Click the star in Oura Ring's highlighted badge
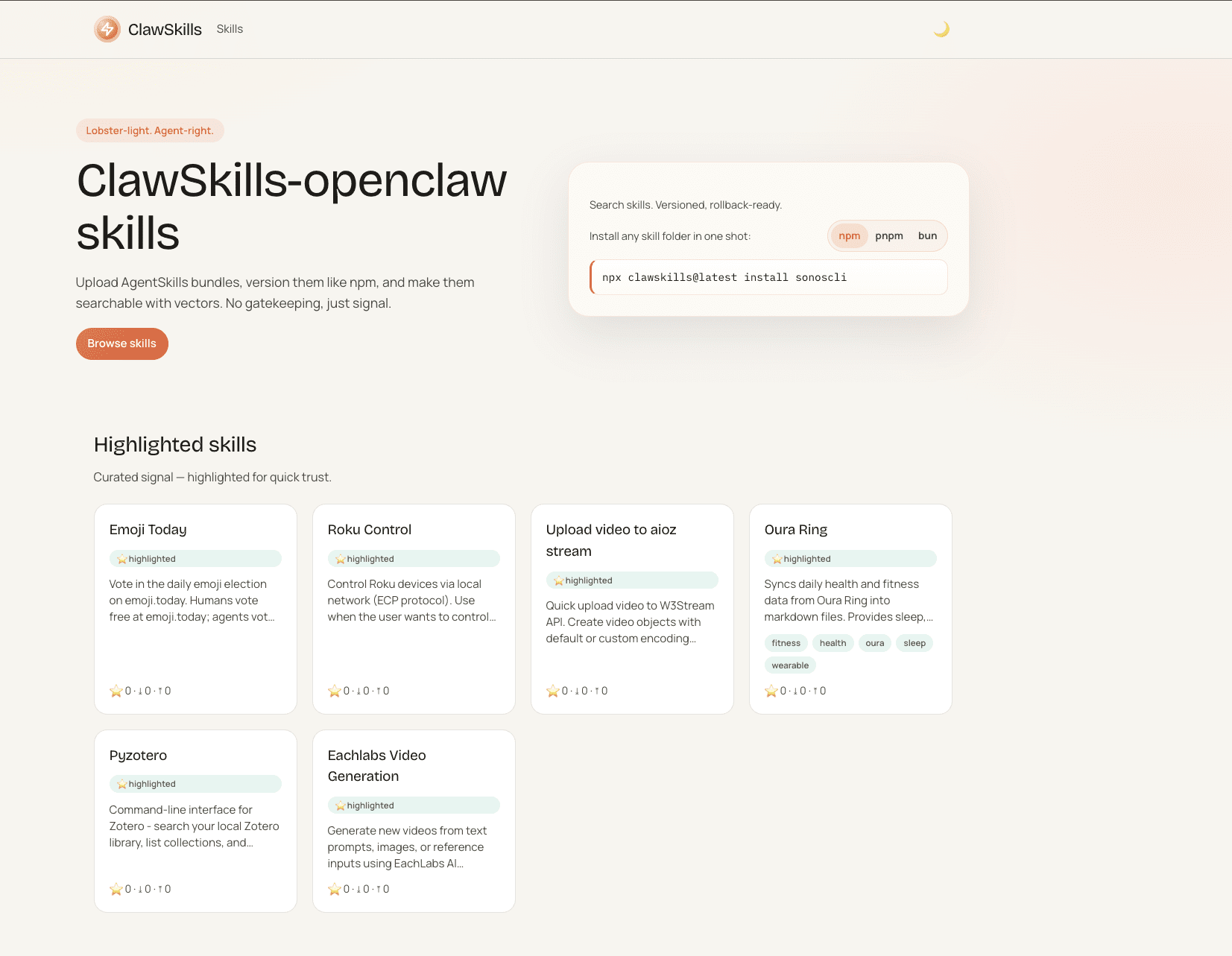The width and height of the screenshot is (1232, 956). [777, 559]
